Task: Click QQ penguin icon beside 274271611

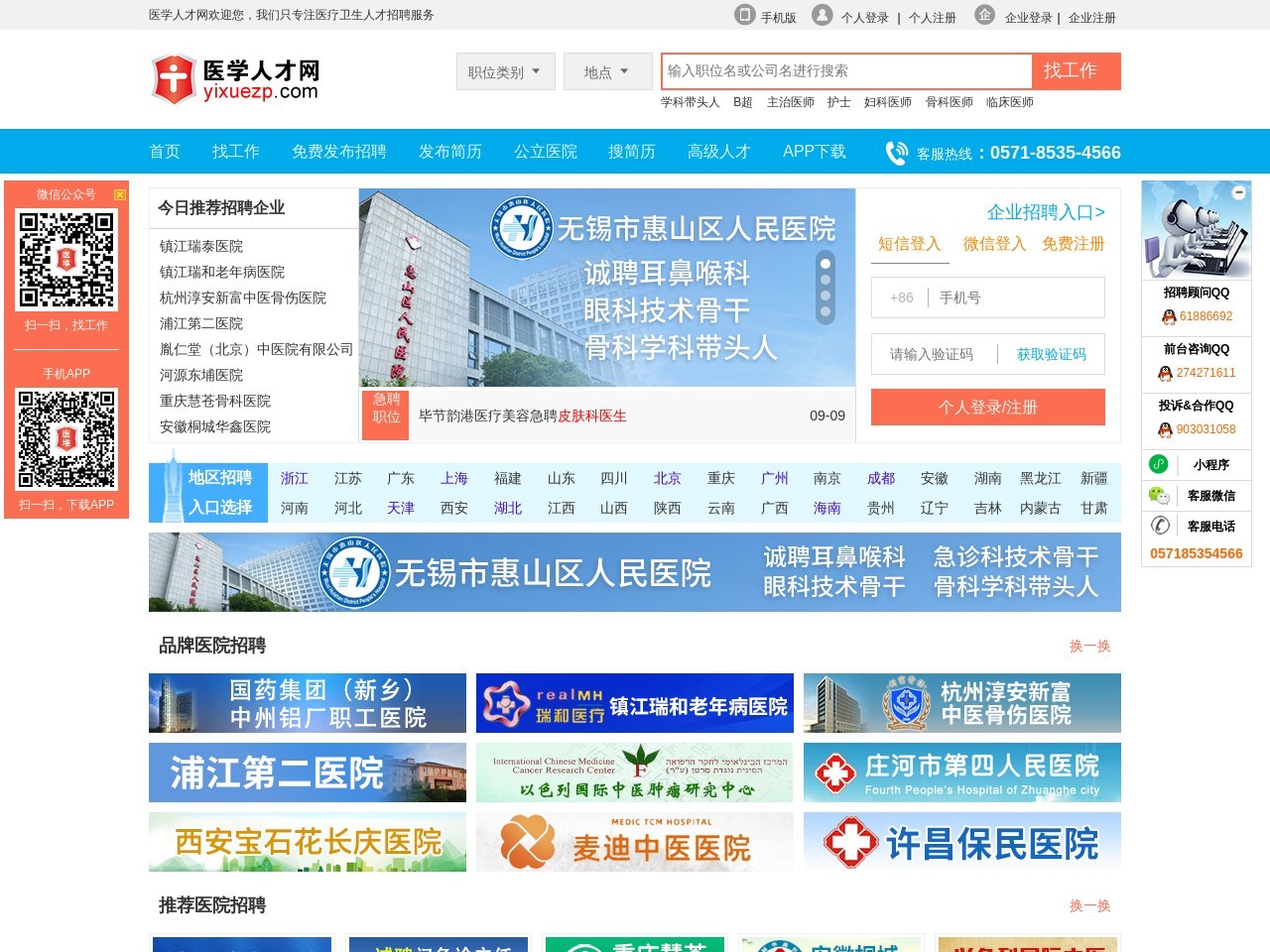Action: click(x=1166, y=374)
